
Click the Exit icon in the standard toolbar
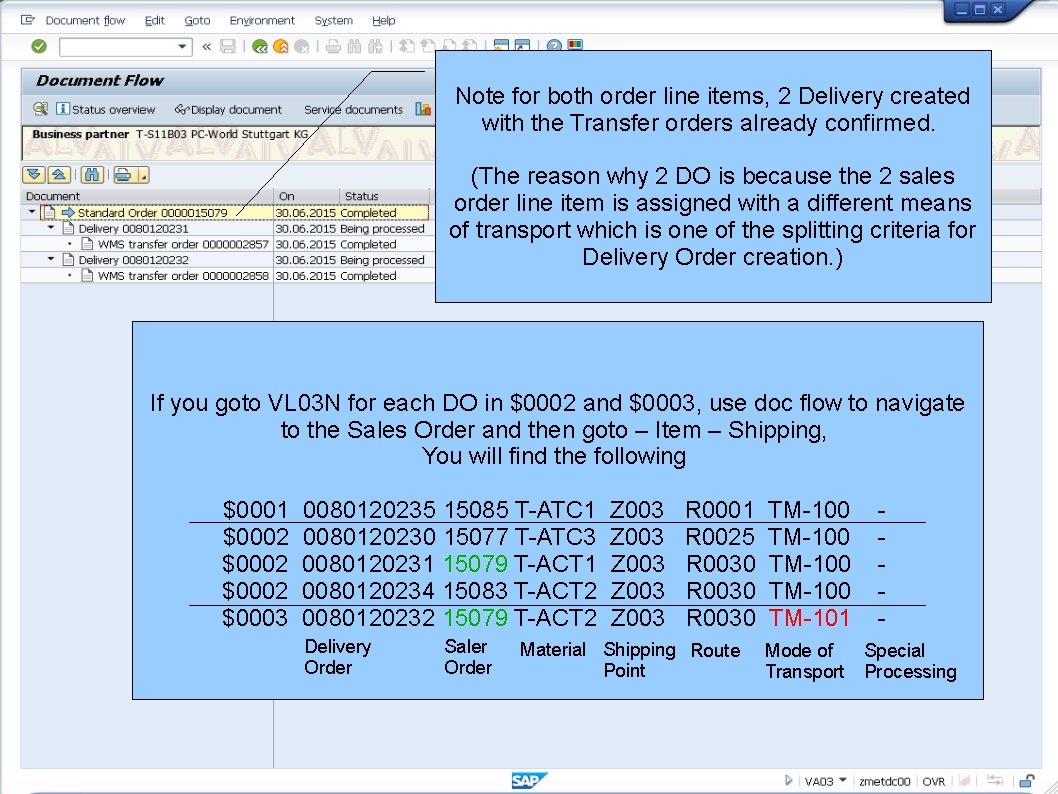[x=283, y=46]
